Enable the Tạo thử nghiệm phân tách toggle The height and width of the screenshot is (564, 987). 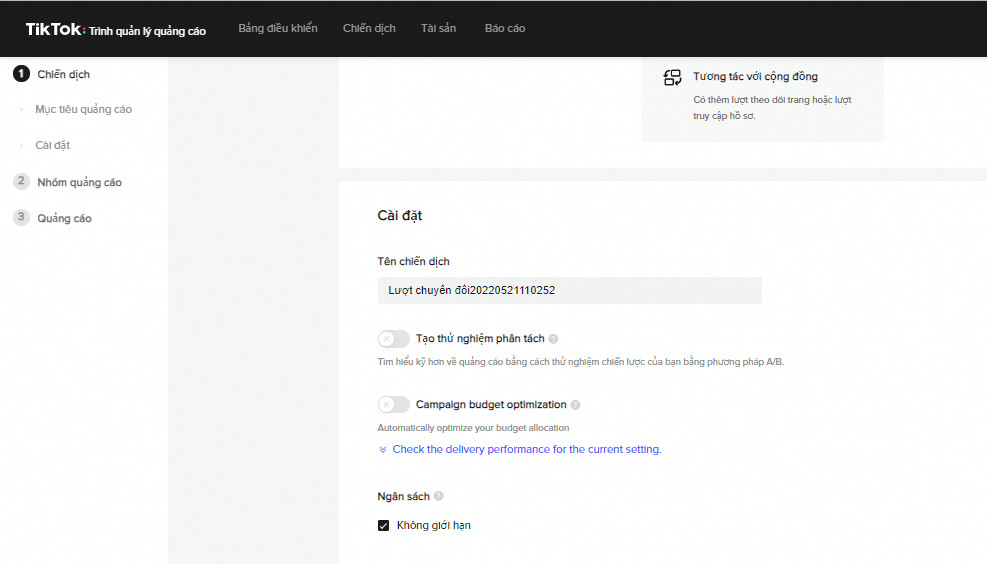click(x=393, y=339)
